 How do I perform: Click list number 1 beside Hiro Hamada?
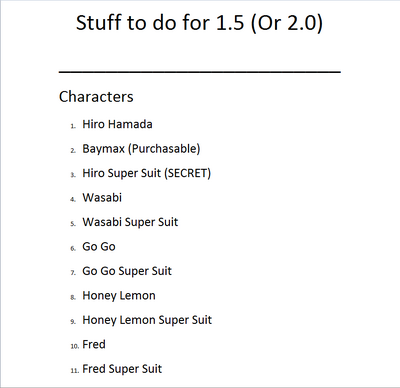(73, 126)
